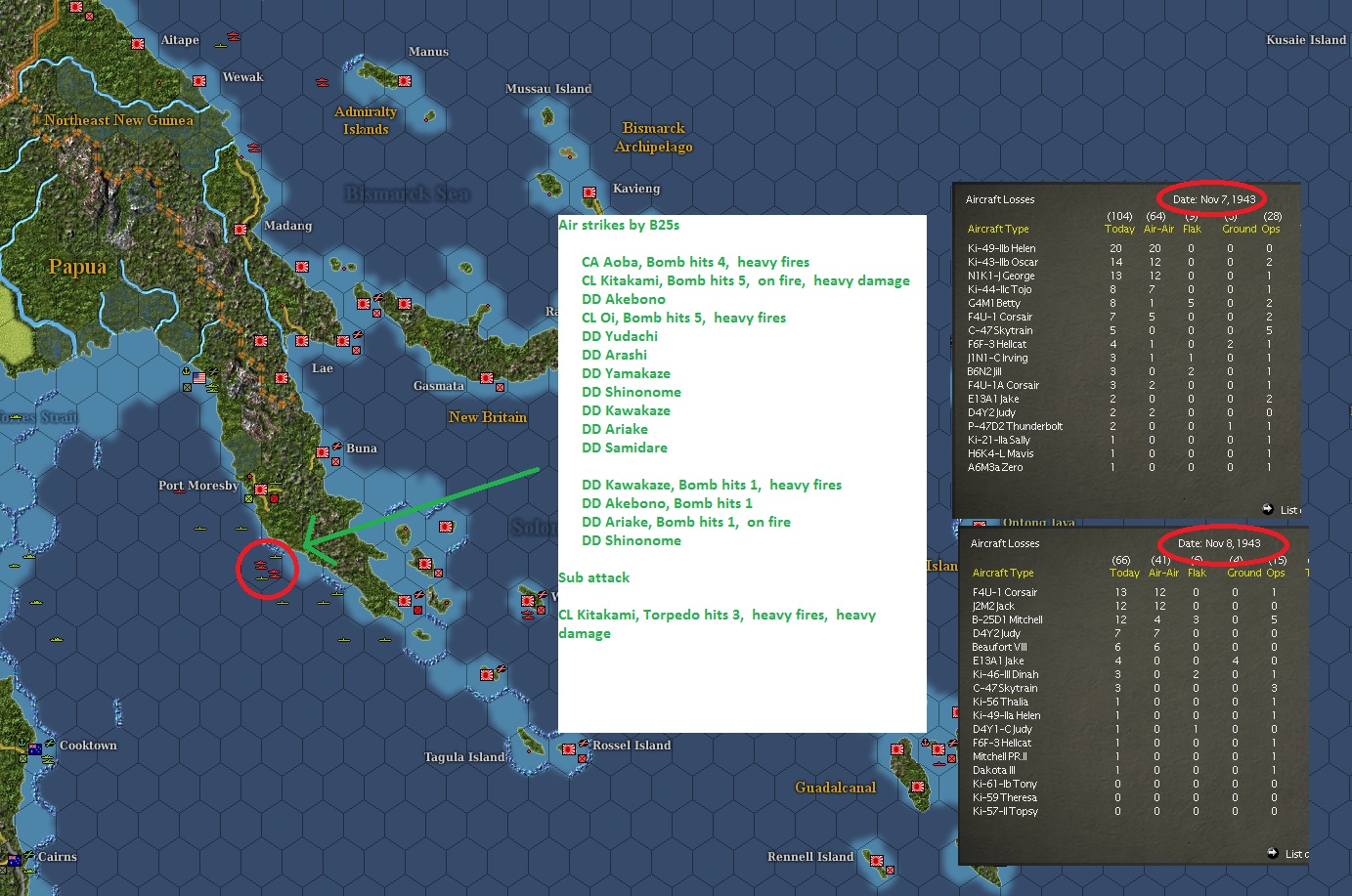The width and height of the screenshot is (1352, 896).
Task: Sort Nov 8 losses by Flak column
Action: coord(1197,573)
